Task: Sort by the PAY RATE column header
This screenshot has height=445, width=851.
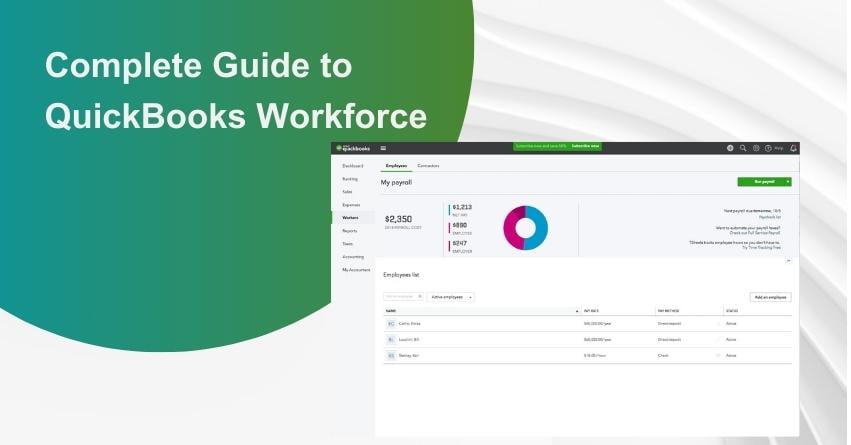Action: [x=591, y=311]
